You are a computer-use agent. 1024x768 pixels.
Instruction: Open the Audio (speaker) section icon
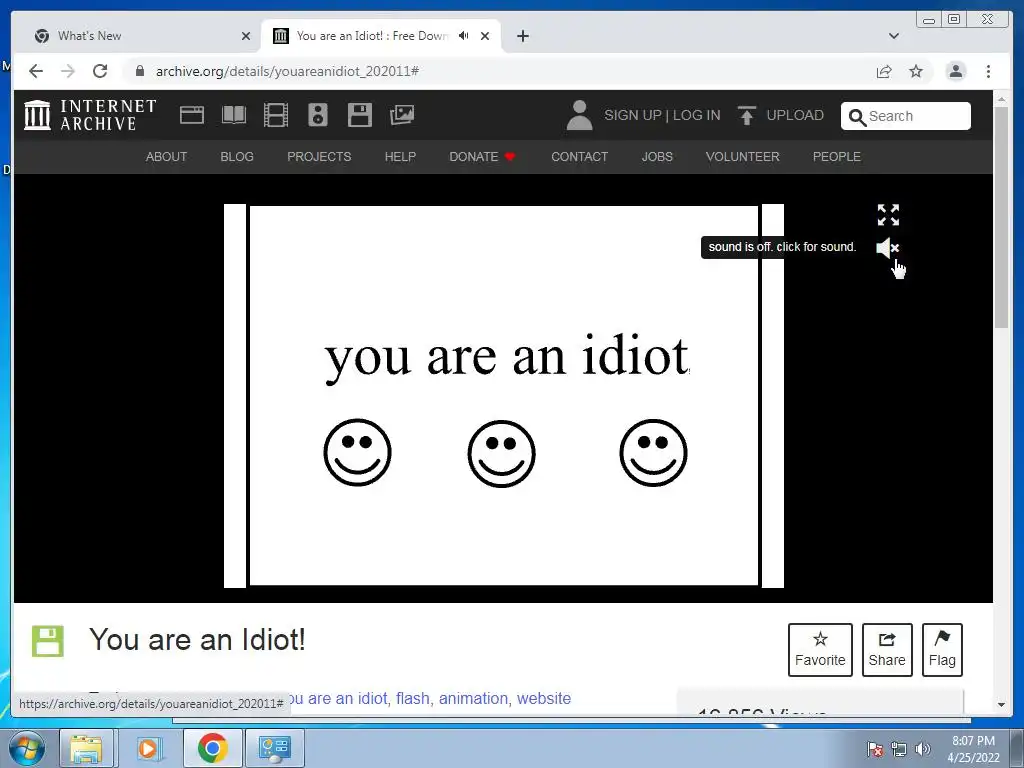coord(318,115)
